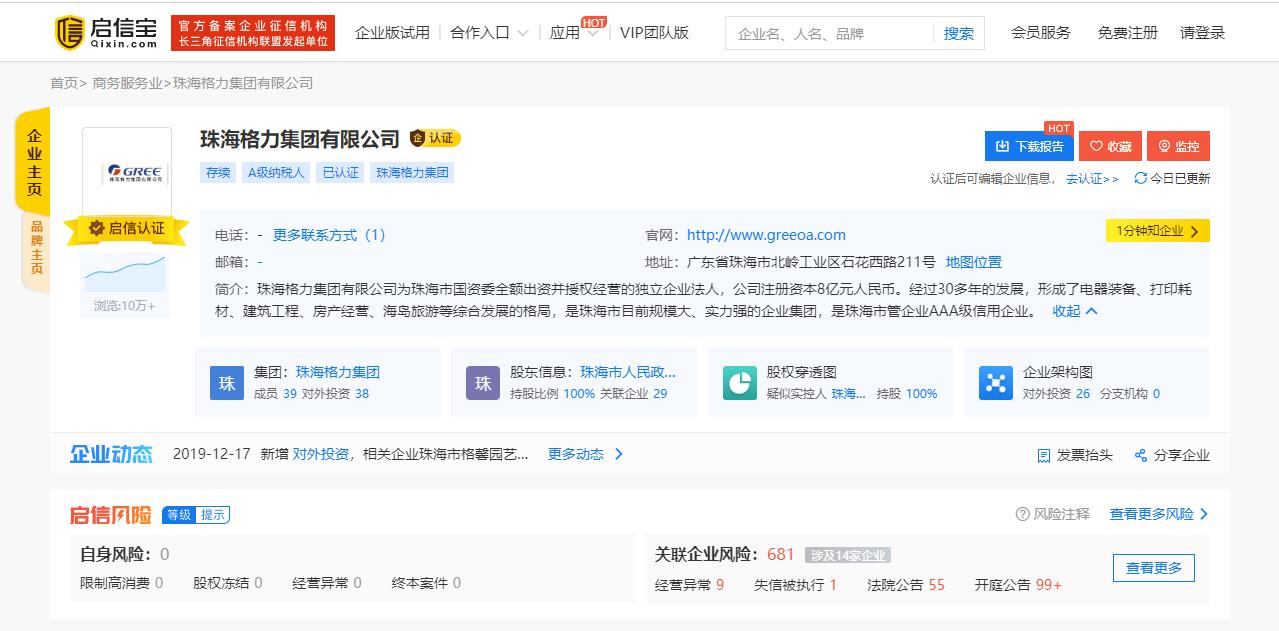
Task: Click the 查看更多 outlined button
Action: (1153, 568)
